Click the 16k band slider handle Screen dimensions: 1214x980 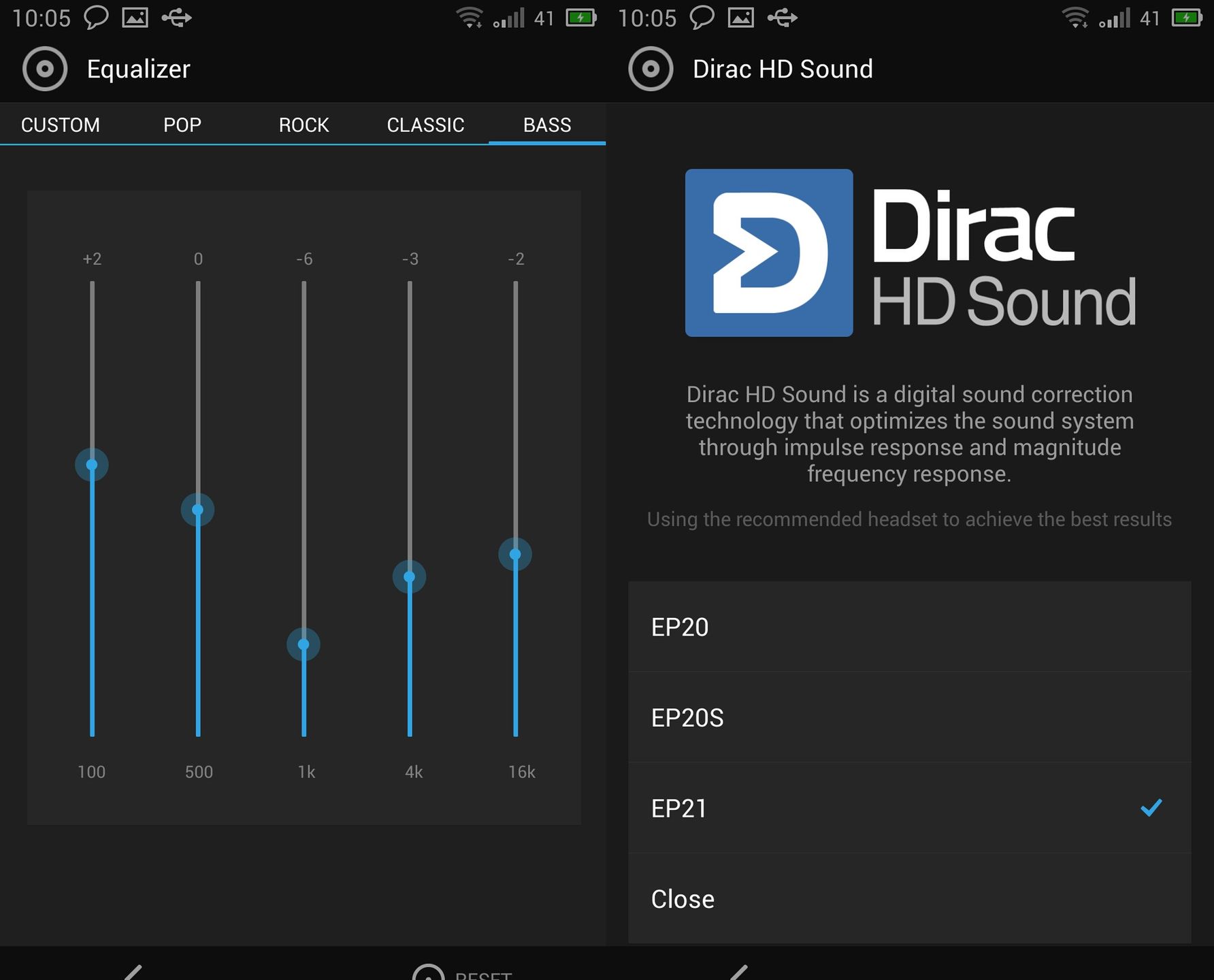[x=515, y=554]
